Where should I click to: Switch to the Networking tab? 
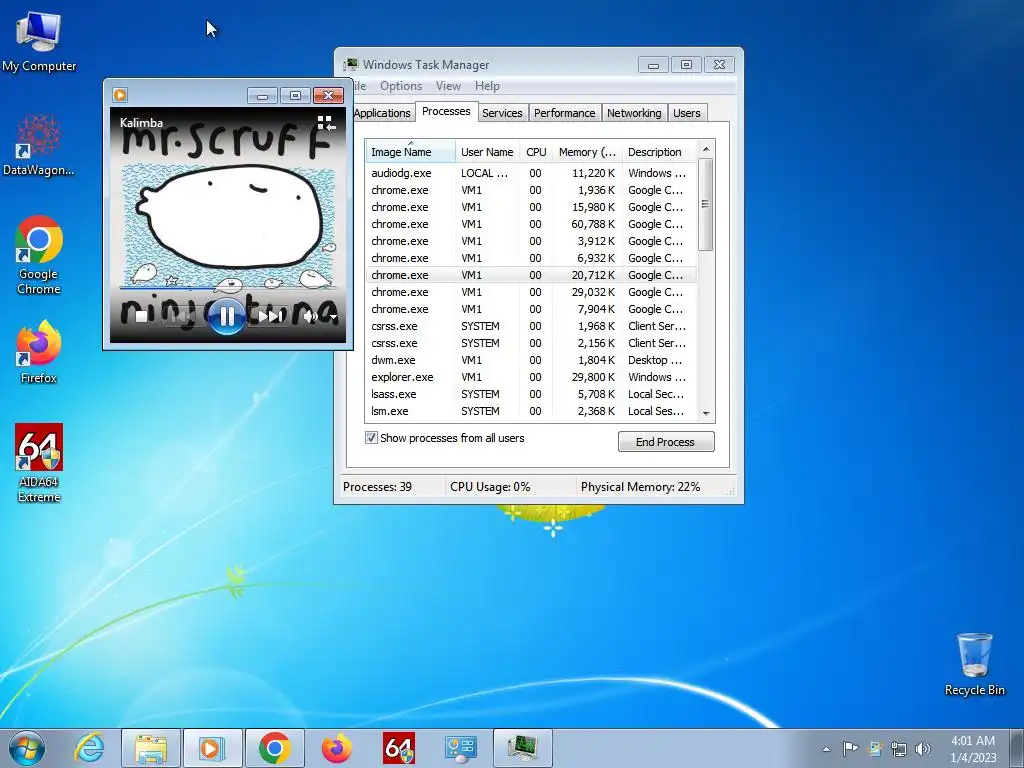tap(634, 113)
